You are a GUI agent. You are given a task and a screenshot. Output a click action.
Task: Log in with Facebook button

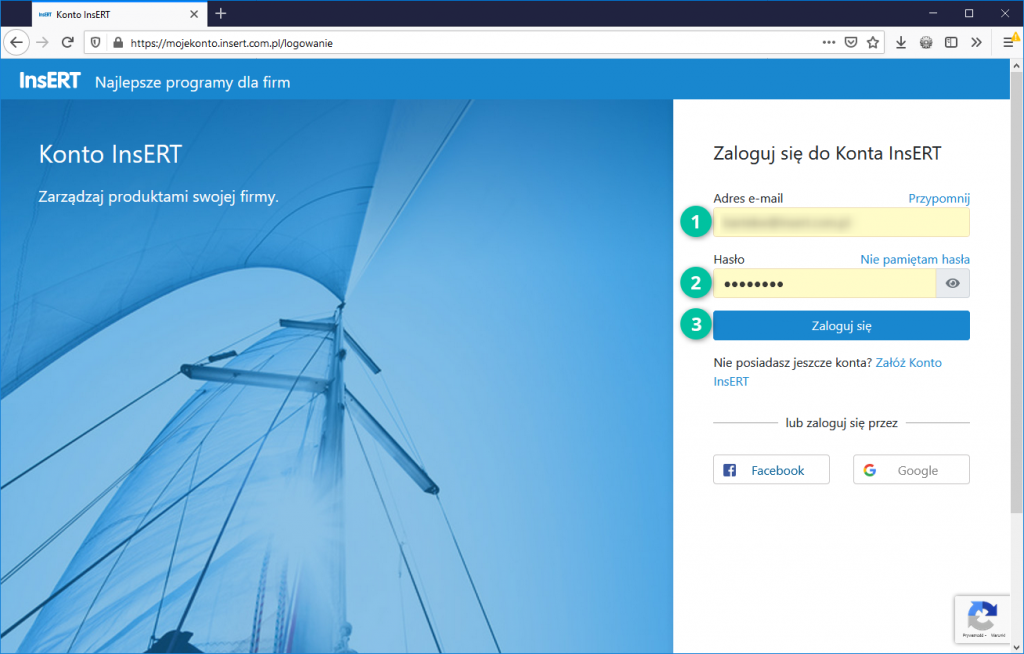[771, 470]
